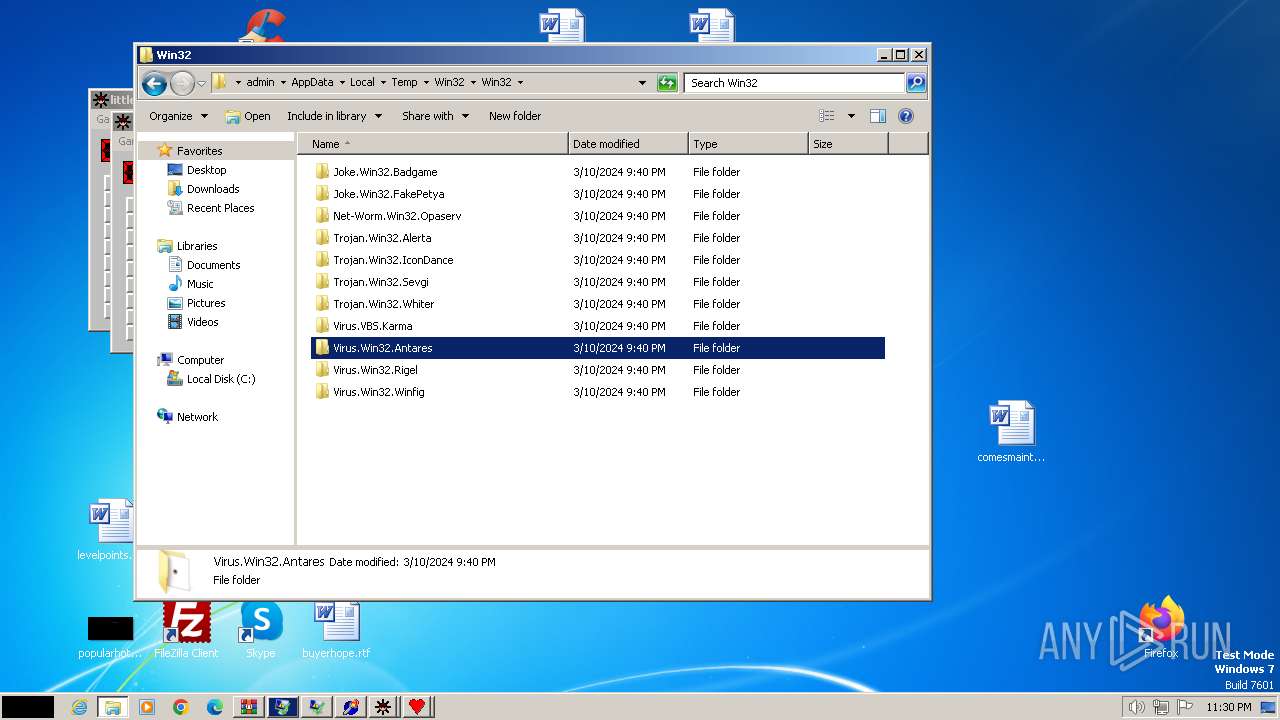The height and width of the screenshot is (720, 1280).
Task: Click the volume speaker tray icon
Action: pos(1136,707)
